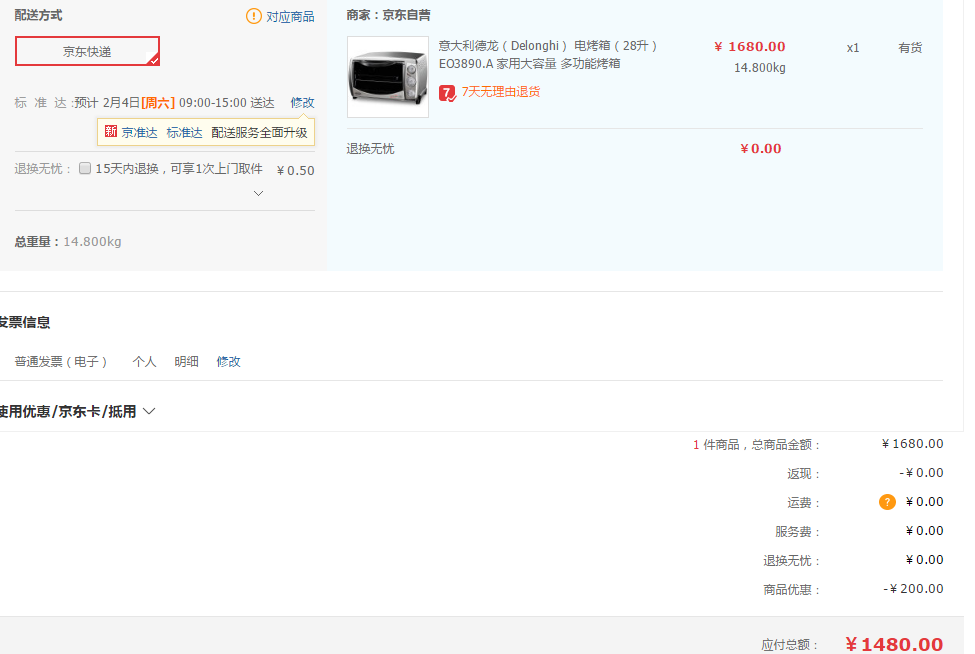The width and height of the screenshot is (975, 654).
Task: Click the ￥0.50 return service fee
Action: 295,170
